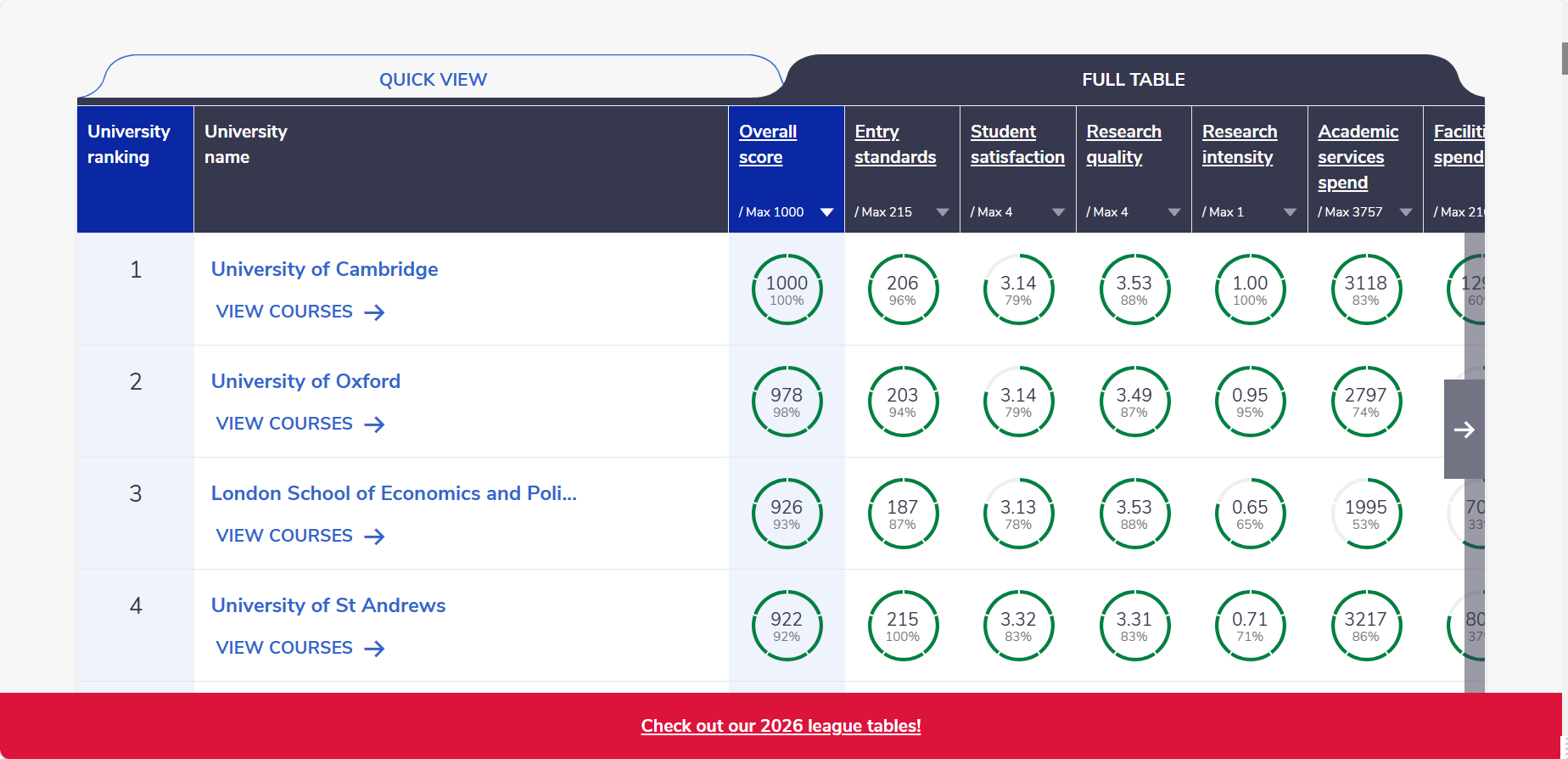Click Oxford's research intensity circle 0.95
1568x759 pixels.
[x=1250, y=402]
